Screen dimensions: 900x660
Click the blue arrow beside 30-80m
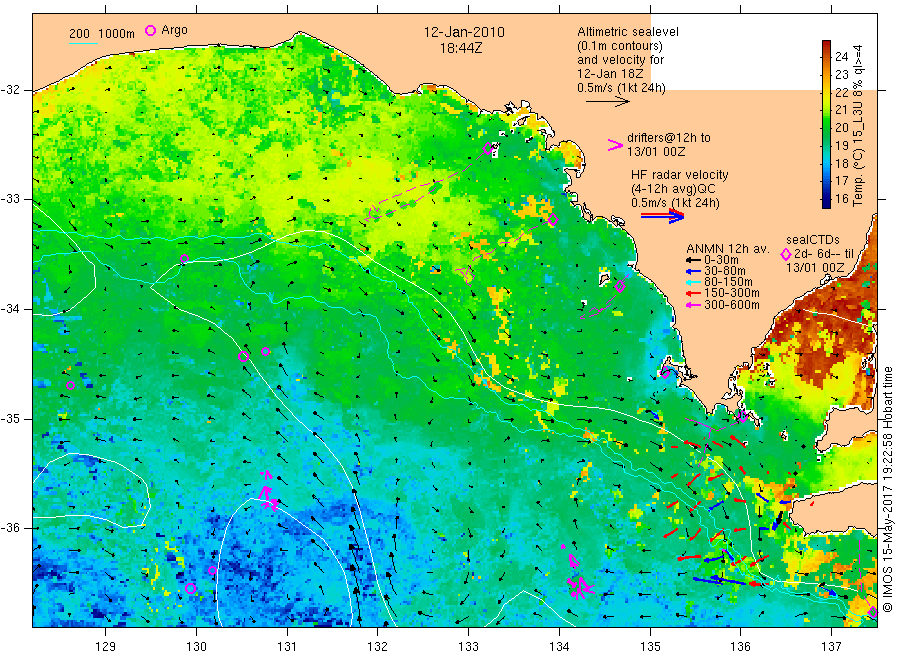pyautogui.click(x=693, y=271)
